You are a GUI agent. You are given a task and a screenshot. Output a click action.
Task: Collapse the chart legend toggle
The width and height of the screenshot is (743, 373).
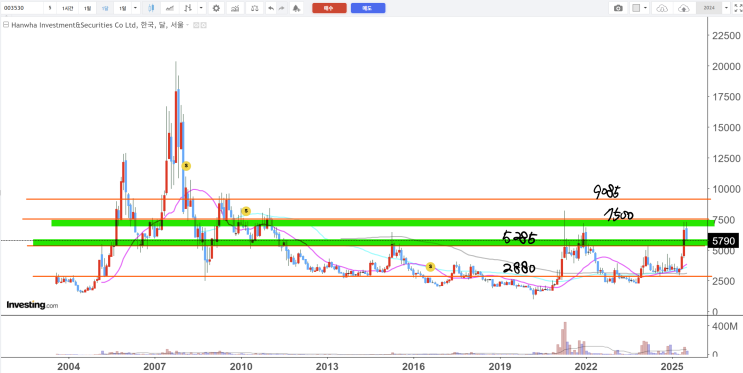[6, 24]
